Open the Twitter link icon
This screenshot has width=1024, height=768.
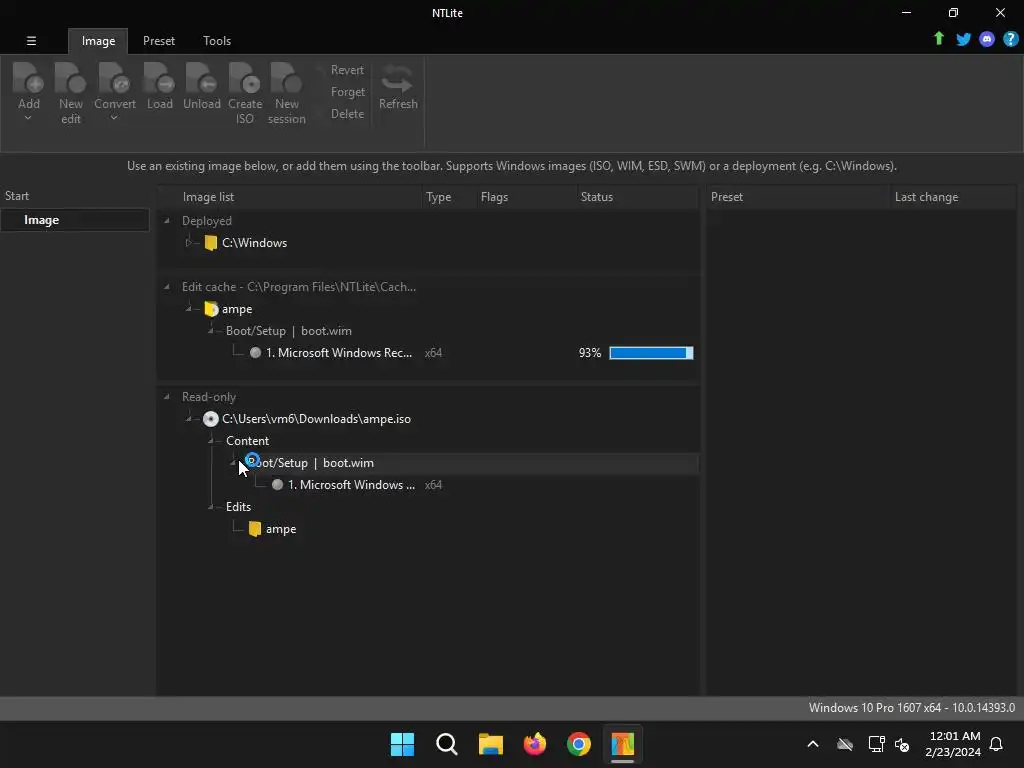coord(963,39)
